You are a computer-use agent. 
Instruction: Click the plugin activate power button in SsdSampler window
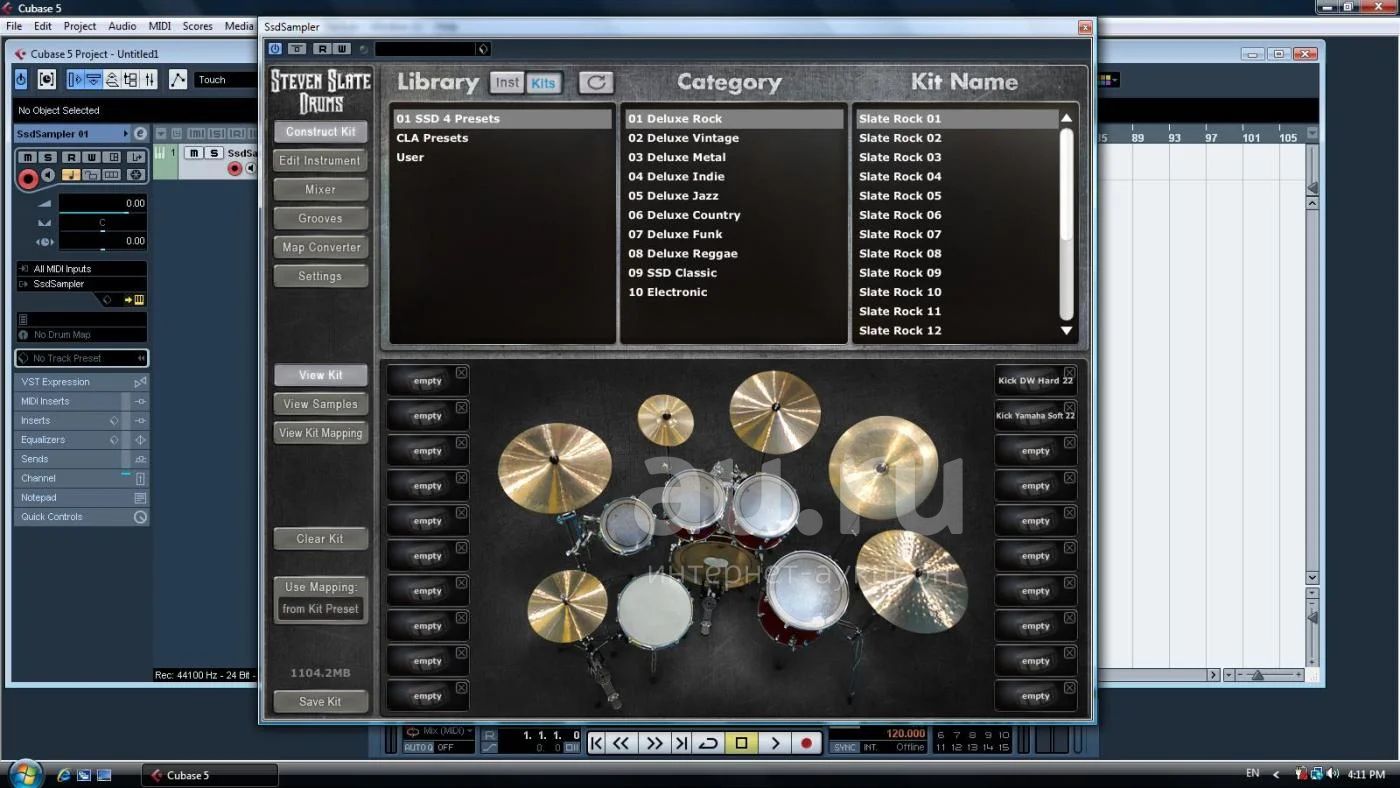(275, 48)
